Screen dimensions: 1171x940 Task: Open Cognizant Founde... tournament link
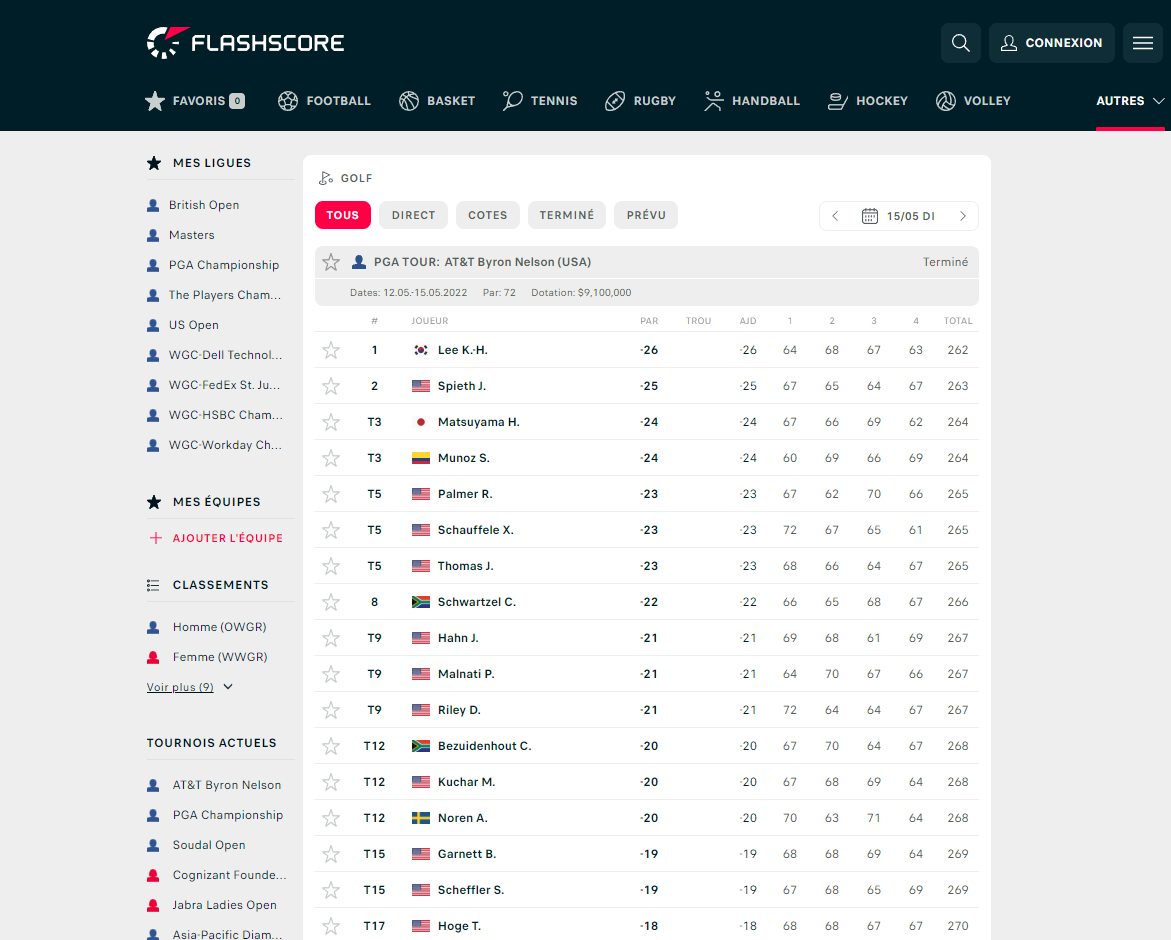point(229,875)
